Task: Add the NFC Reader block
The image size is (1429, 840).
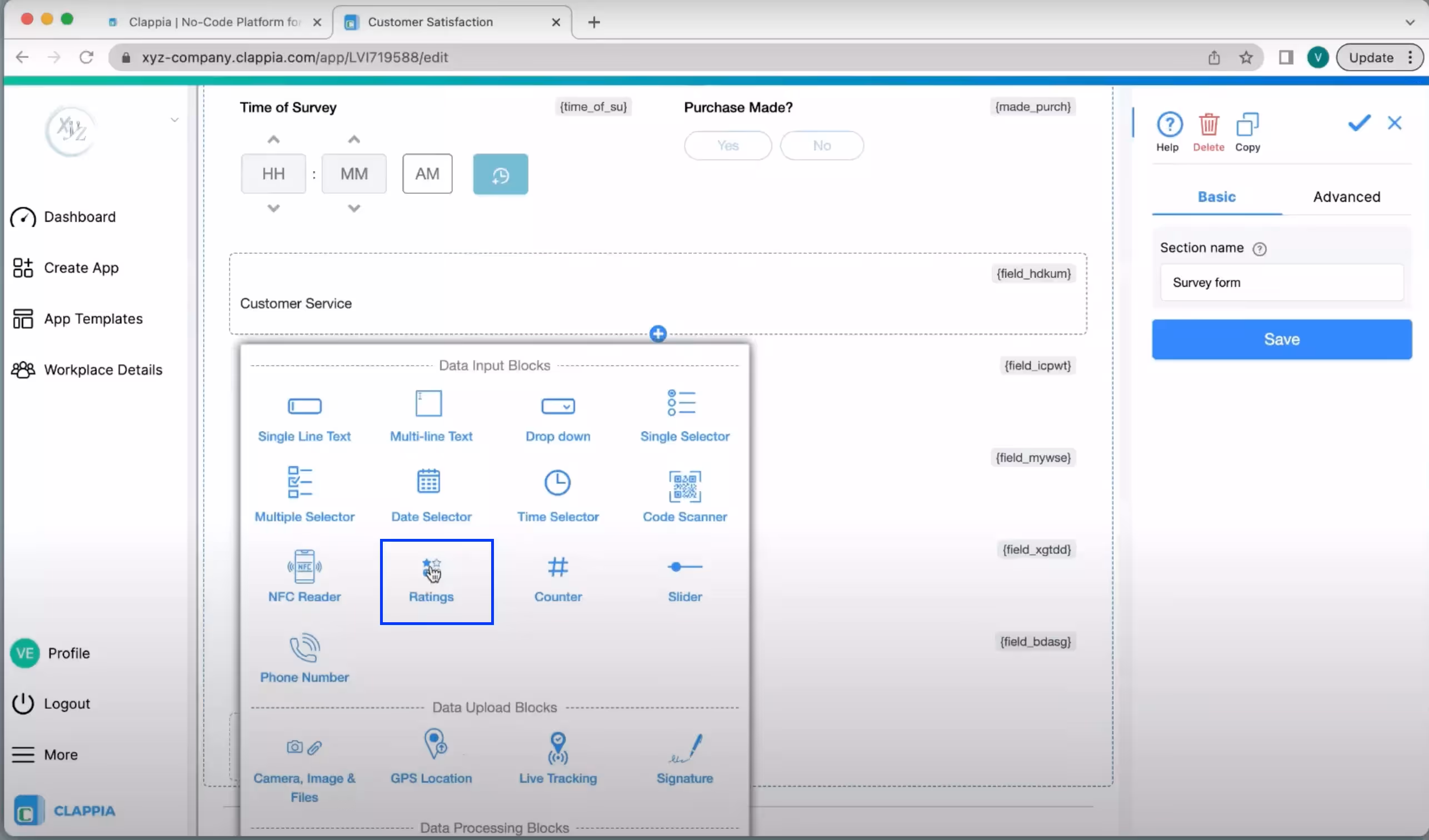Action: coord(304,576)
